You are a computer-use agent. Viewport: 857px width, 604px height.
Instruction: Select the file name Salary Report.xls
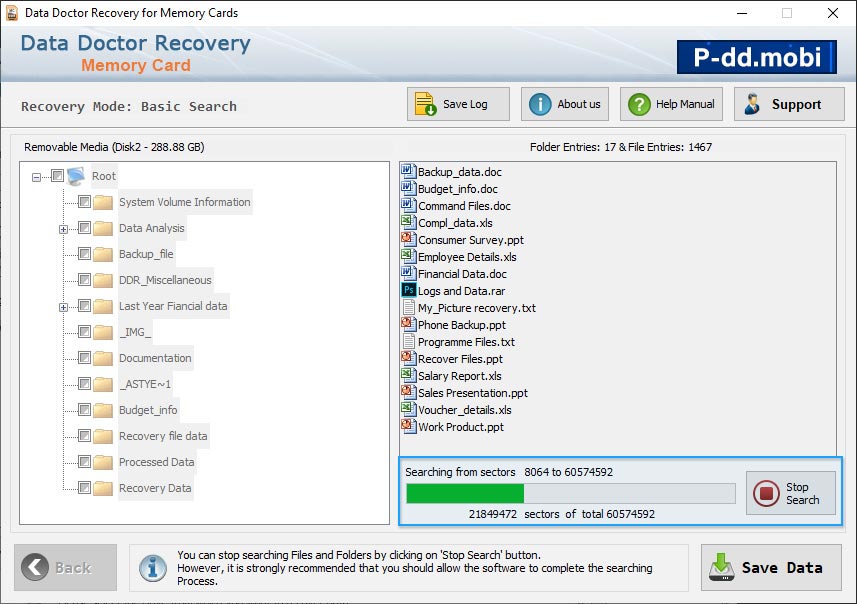(460, 376)
